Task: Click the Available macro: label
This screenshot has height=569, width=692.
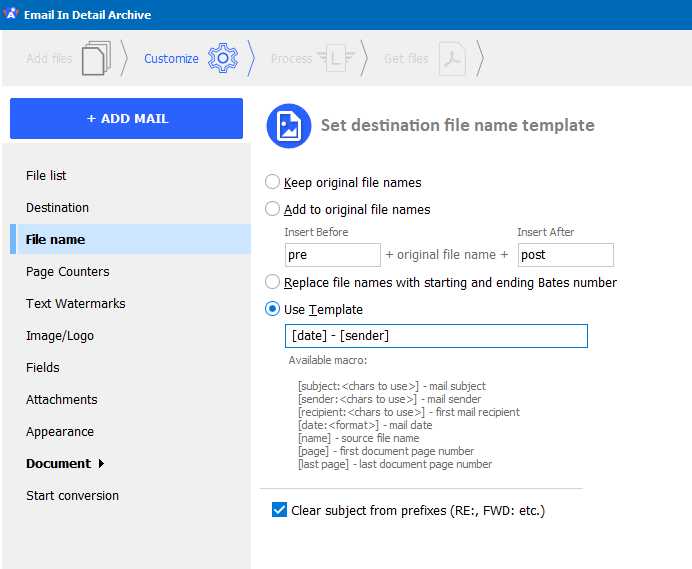Action: (x=328, y=360)
